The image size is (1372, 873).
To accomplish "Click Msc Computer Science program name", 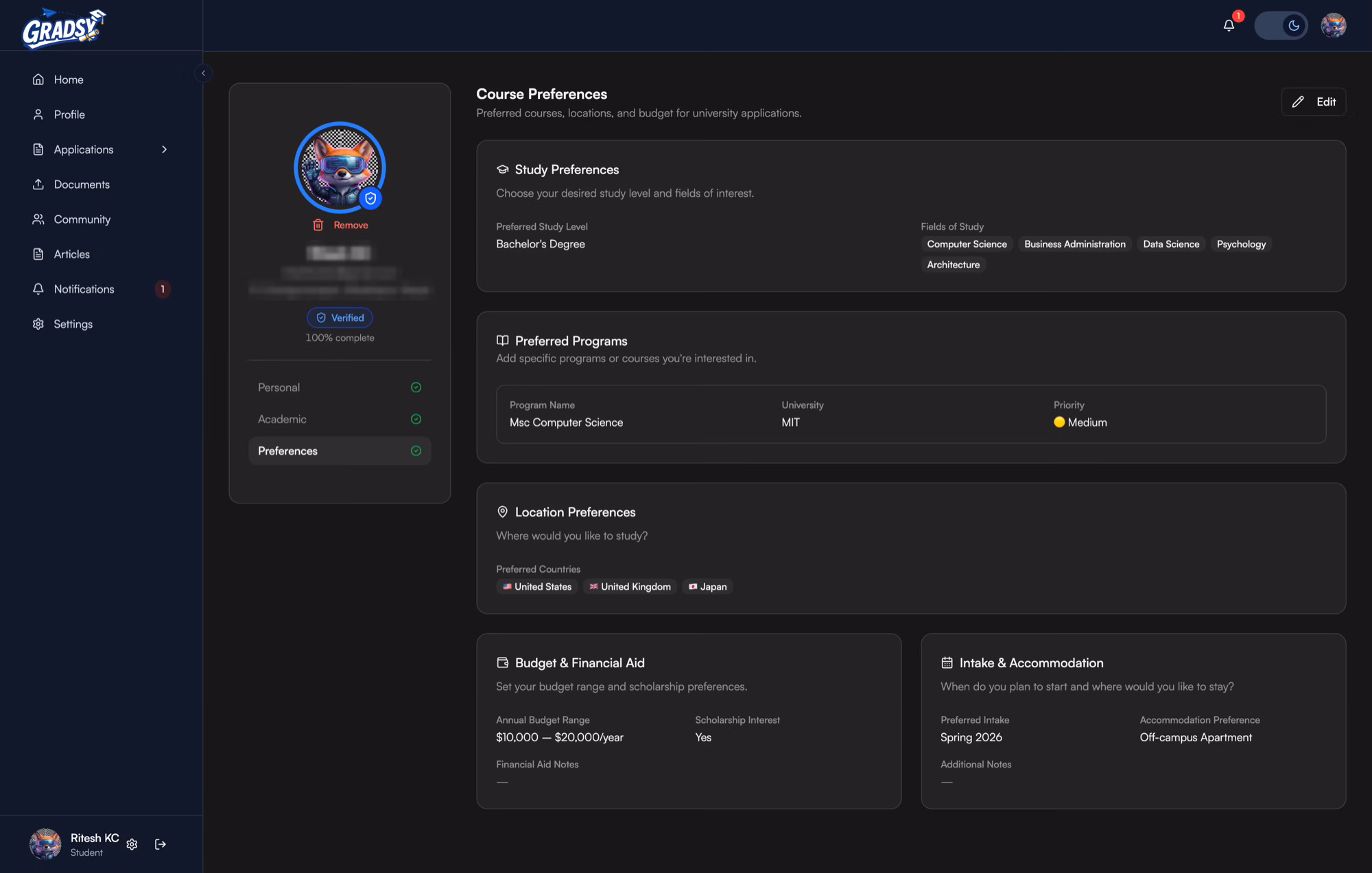I will pos(566,422).
